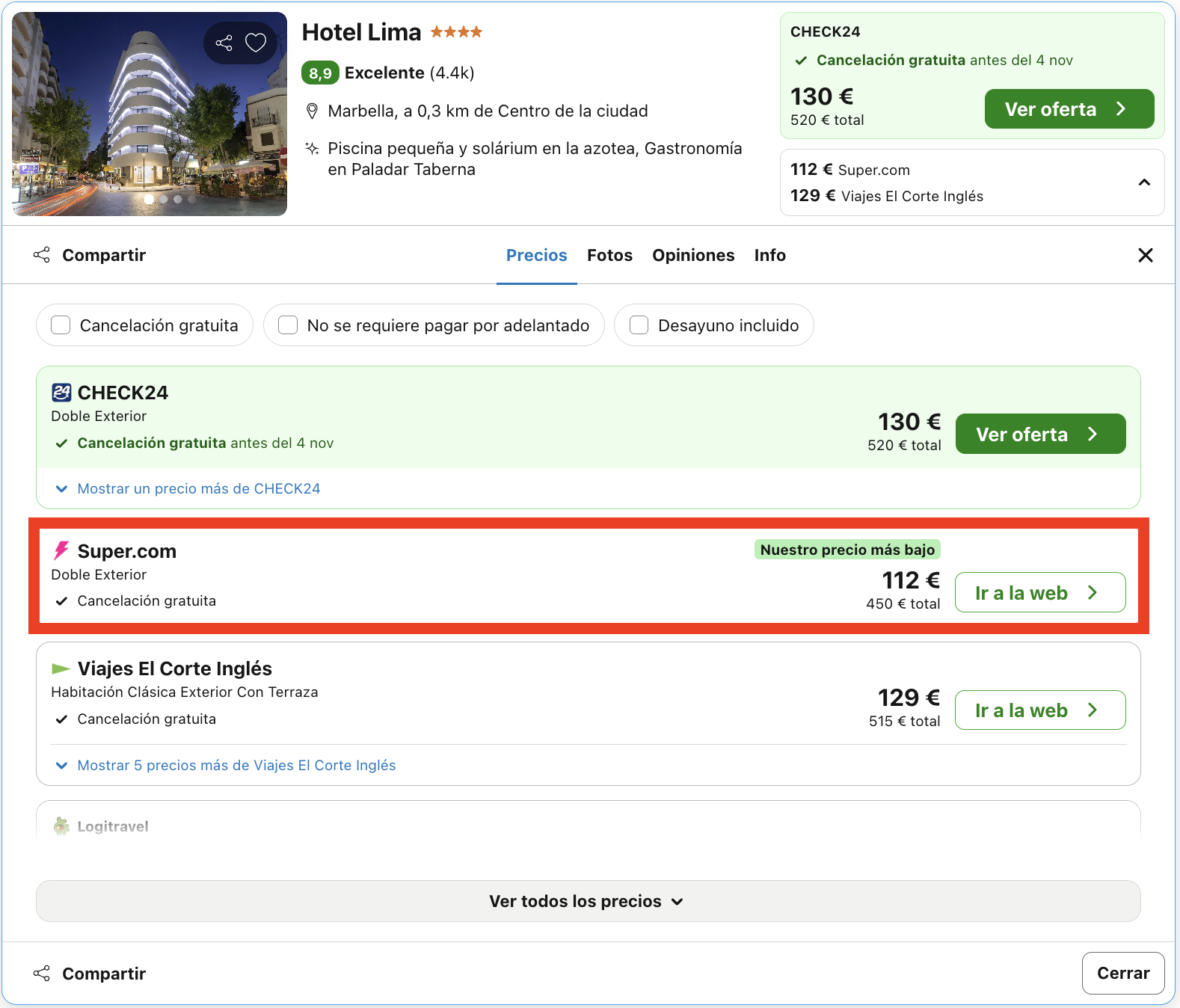1180x1008 pixels.
Task: Click the sparkle highlights icon by Piscina pequeña
Action: (313, 148)
